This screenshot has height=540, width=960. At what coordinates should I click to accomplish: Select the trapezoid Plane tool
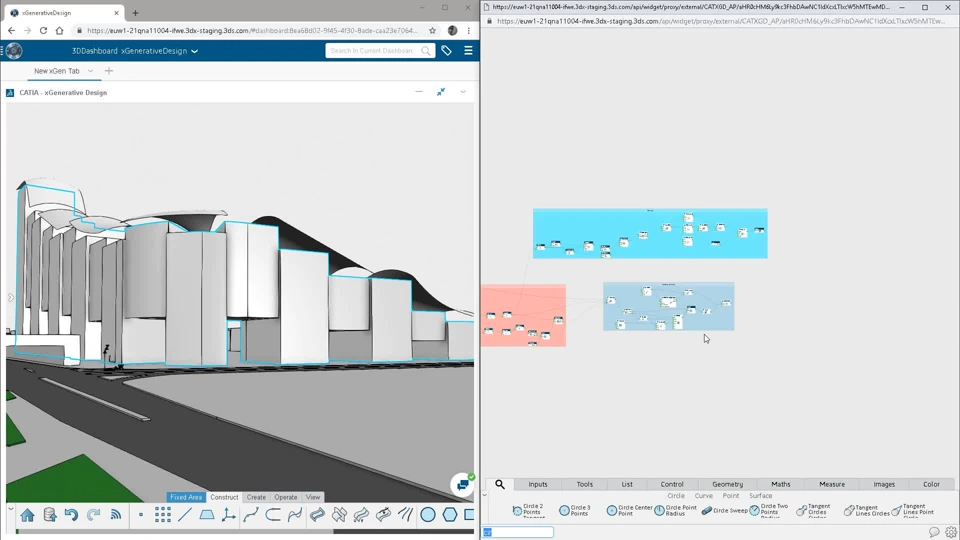(x=207, y=515)
